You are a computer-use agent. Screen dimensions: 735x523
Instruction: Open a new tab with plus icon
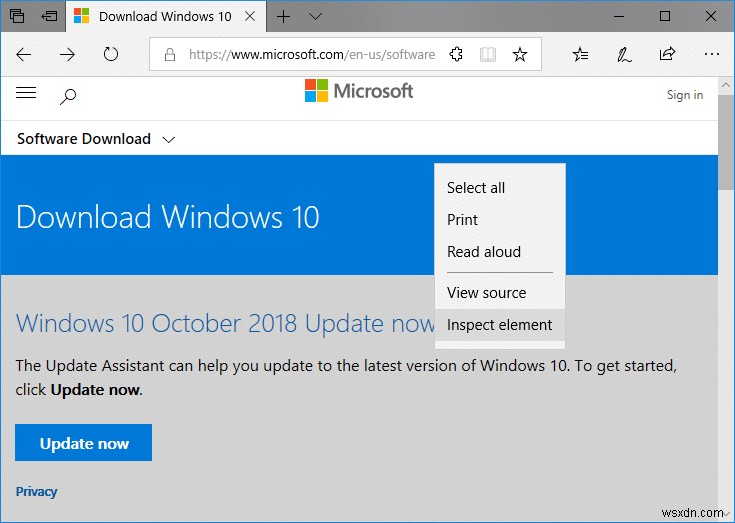283,16
